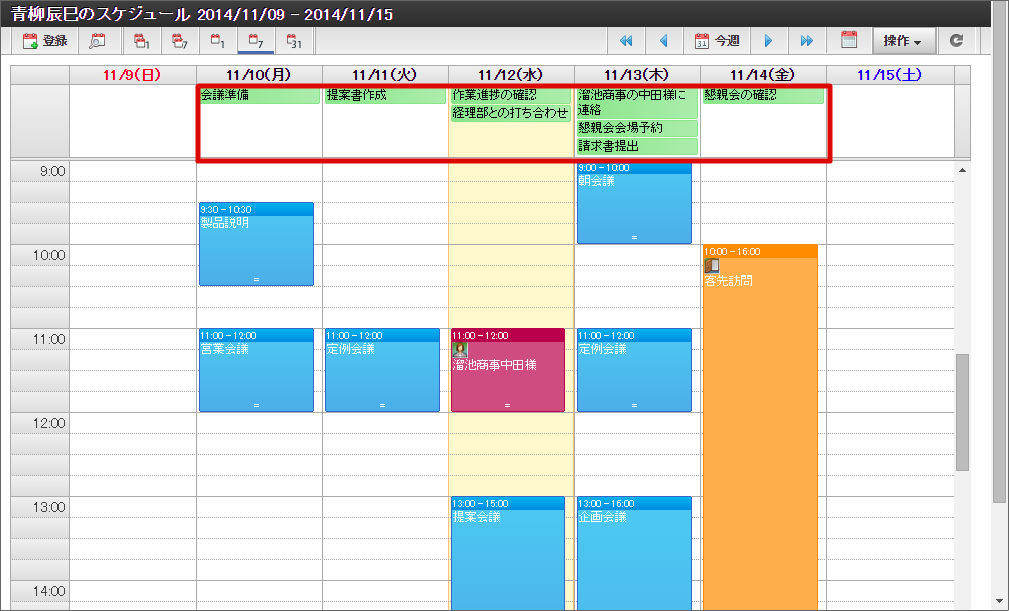Click the 登録 register schedule button

point(45,41)
